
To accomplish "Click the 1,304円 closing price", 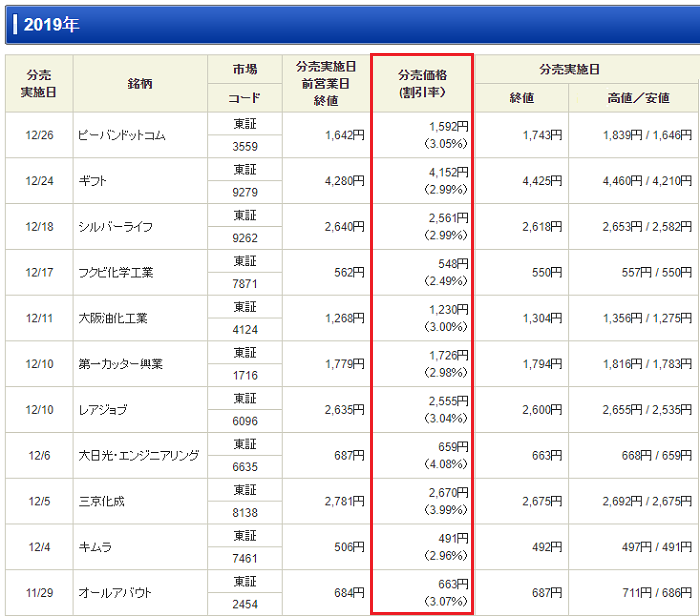I will (x=542, y=318).
